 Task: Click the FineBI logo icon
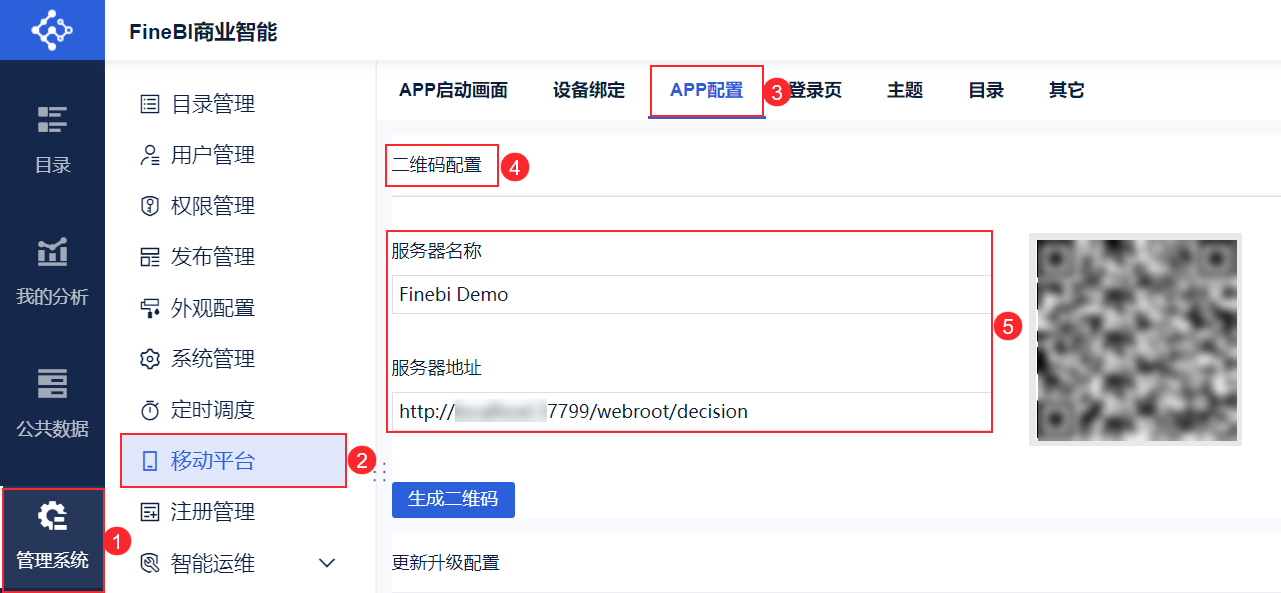point(52,29)
